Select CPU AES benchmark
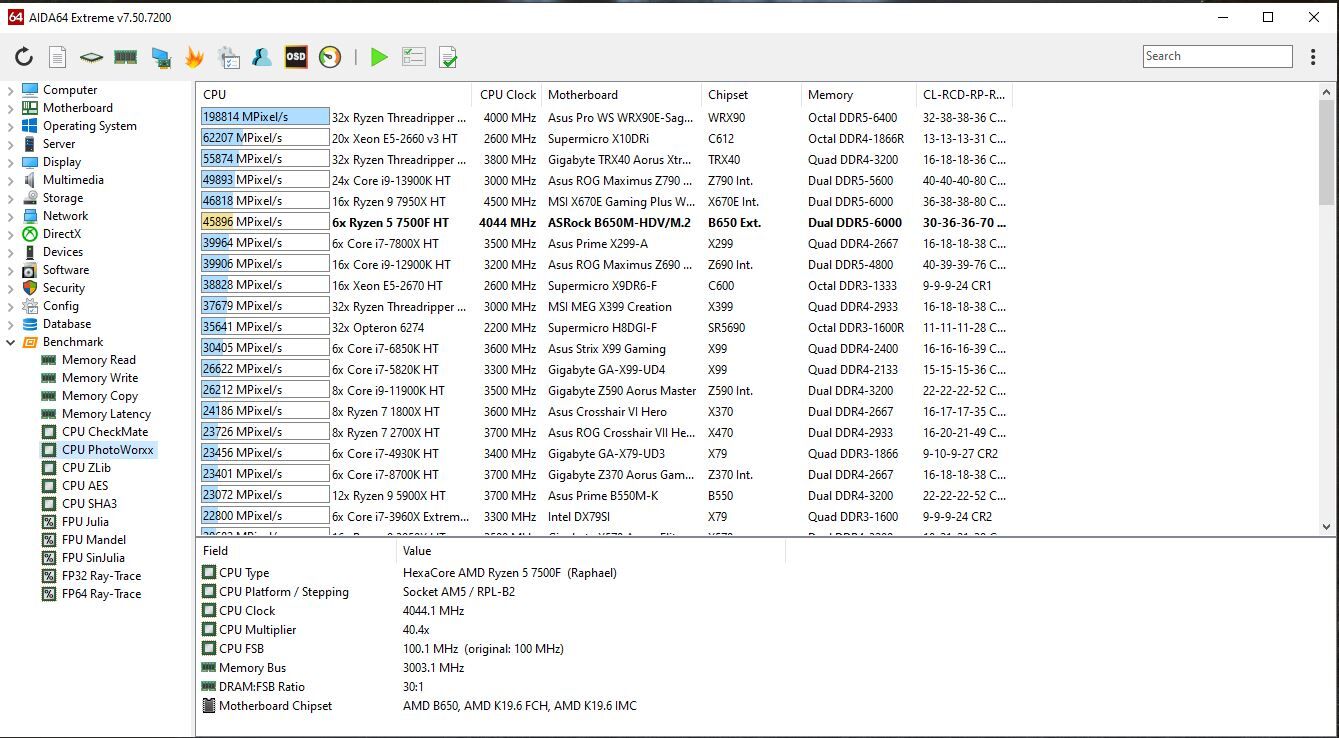Screen dimensions: 1339x738 tap(84, 486)
